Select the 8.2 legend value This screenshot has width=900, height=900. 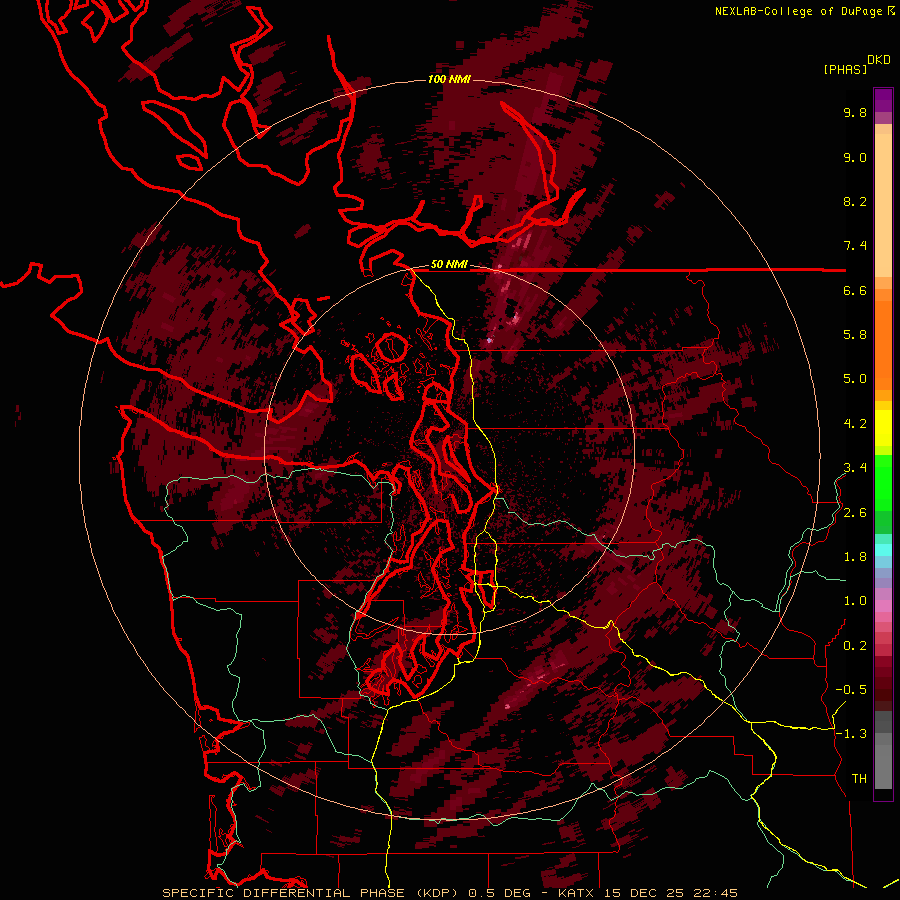pos(855,202)
